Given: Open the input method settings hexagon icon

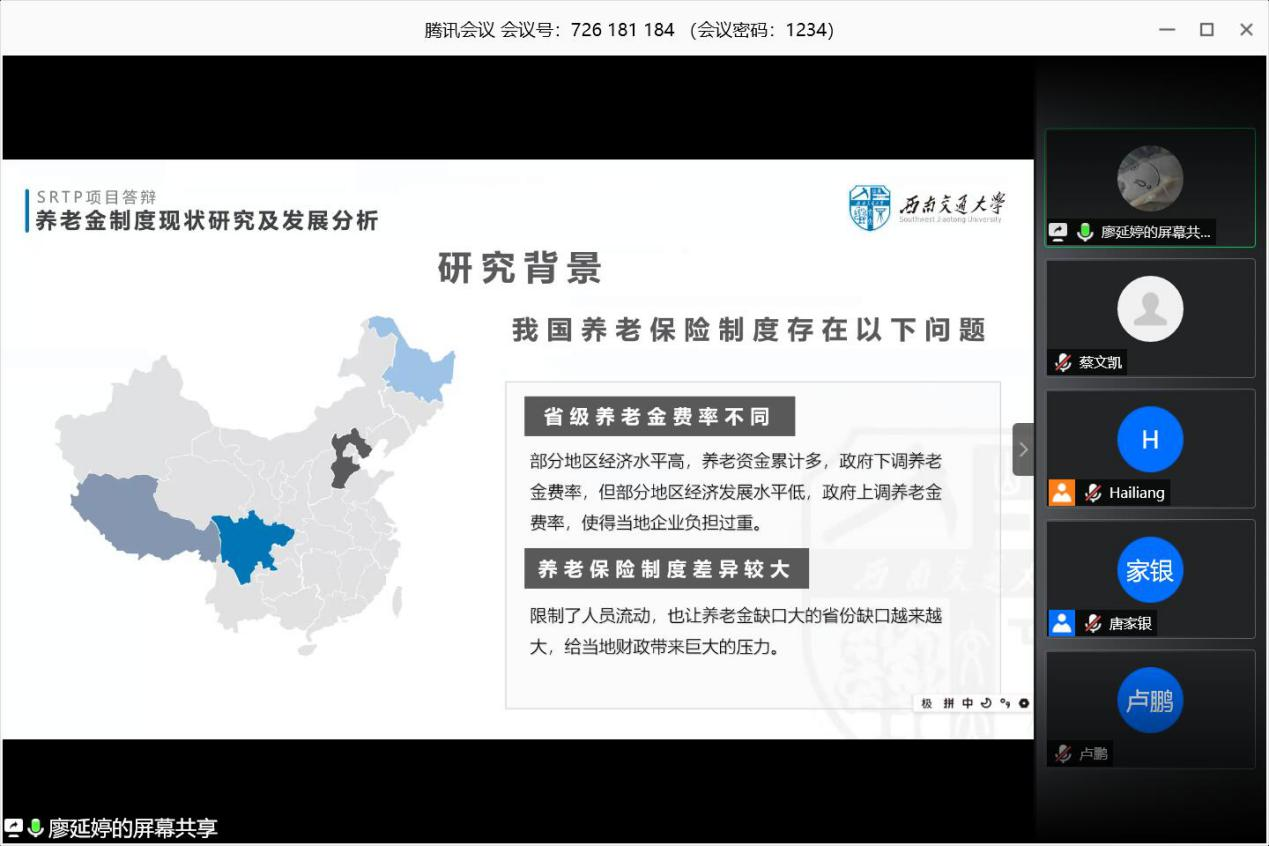Looking at the screenshot, I should 1023,703.
